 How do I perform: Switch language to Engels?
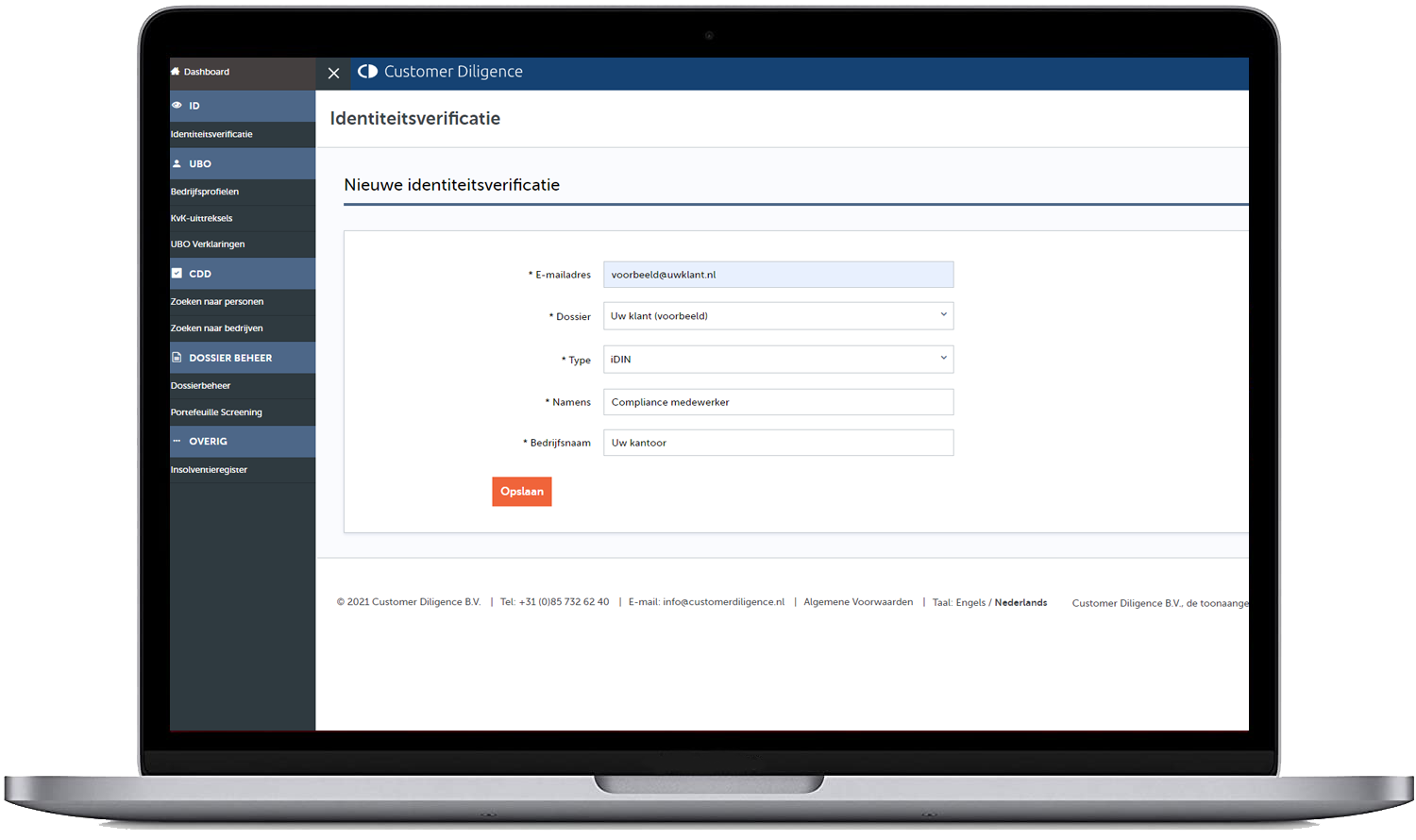(970, 602)
